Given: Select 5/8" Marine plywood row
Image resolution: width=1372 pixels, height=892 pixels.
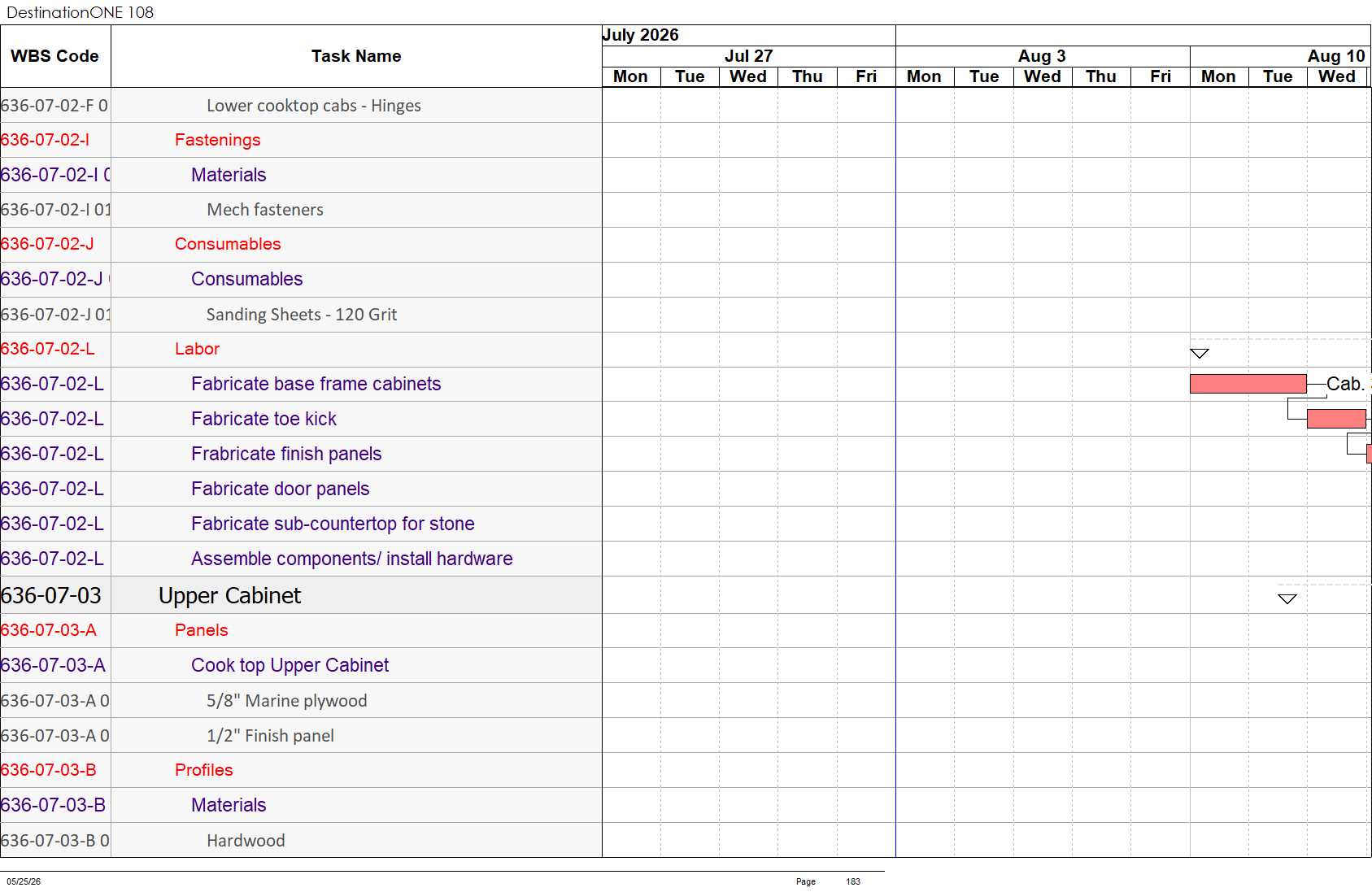Looking at the screenshot, I should (x=301, y=701).
